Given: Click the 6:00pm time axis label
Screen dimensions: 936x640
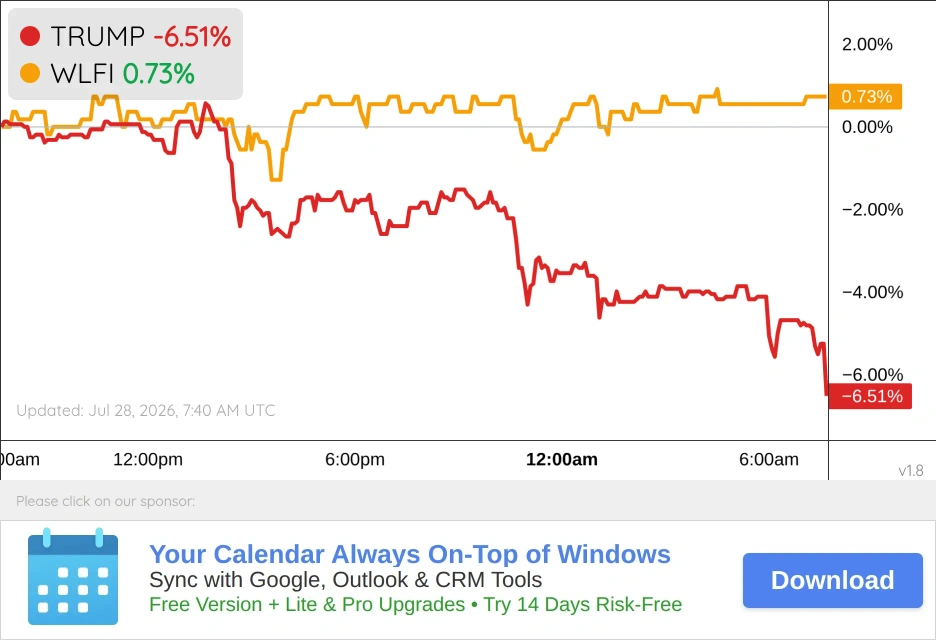Looking at the screenshot, I should pos(355,459).
